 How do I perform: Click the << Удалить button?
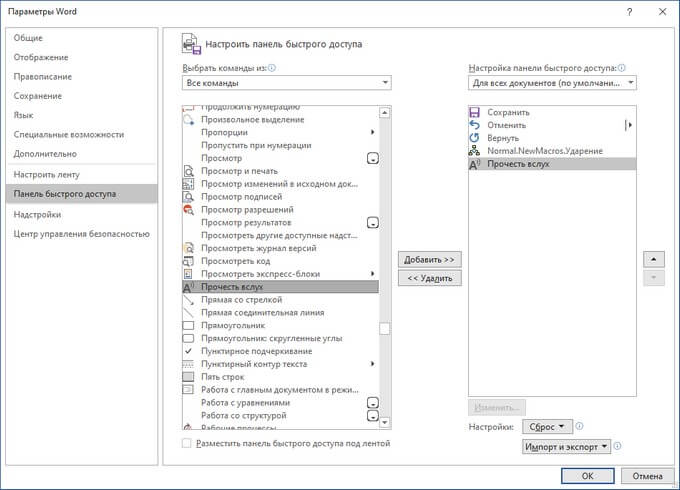pos(430,278)
